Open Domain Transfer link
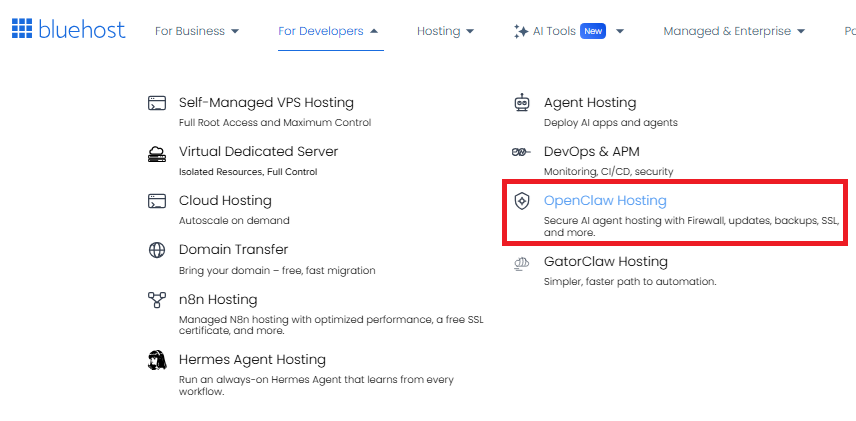 click(x=233, y=250)
